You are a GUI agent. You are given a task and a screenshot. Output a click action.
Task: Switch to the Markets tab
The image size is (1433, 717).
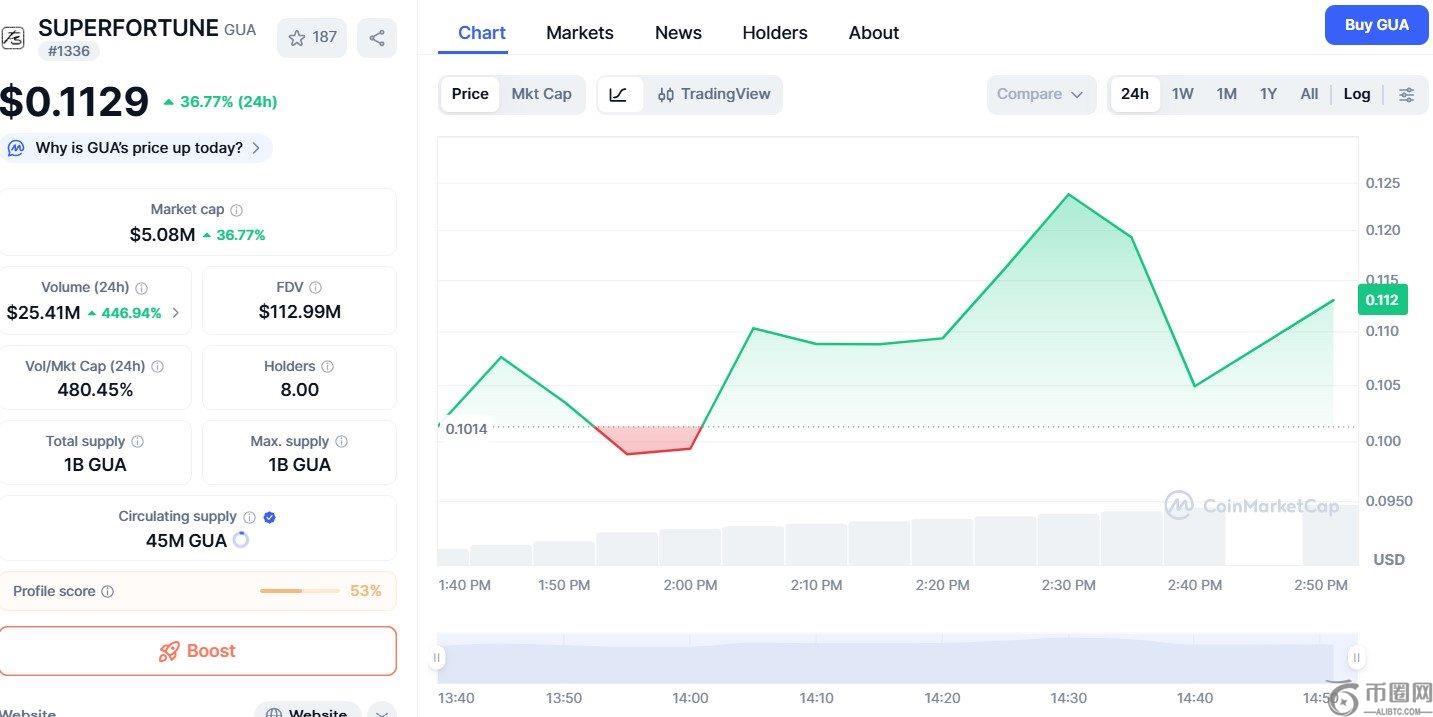pos(579,33)
